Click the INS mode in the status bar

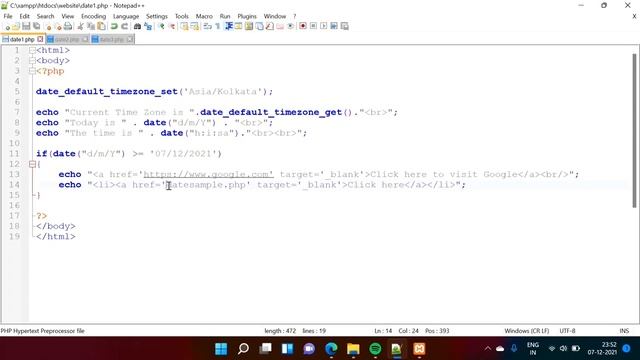pyautogui.click(x=624, y=331)
